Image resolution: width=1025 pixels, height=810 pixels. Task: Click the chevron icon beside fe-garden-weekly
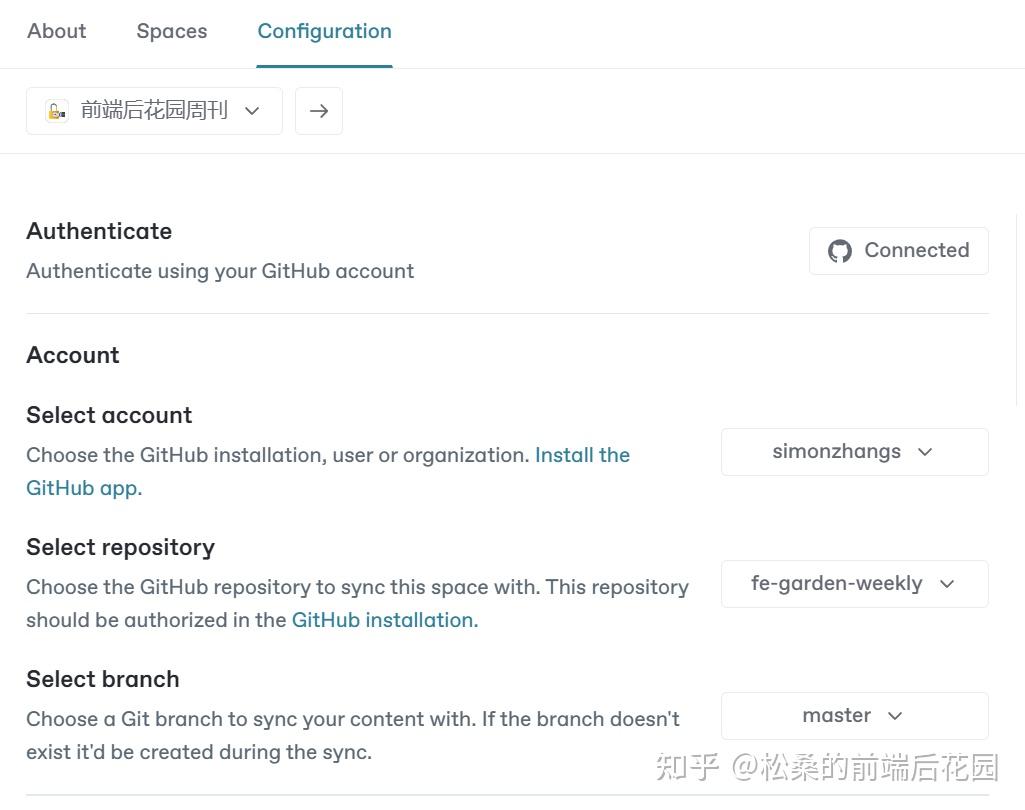(945, 583)
